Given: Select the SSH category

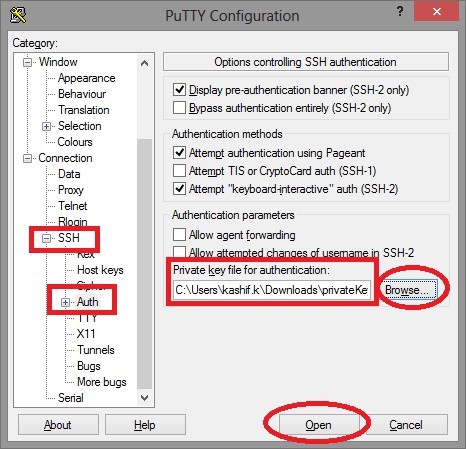Looking at the screenshot, I should [x=69, y=238].
